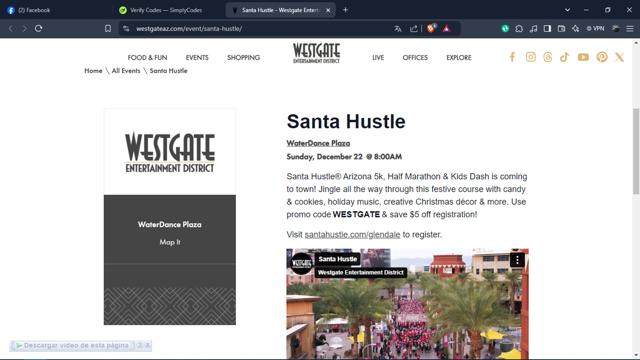Click the date Sunday, December 22 @ 8:00AM
Viewport: 640px width, 360px height.
pos(344,157)
